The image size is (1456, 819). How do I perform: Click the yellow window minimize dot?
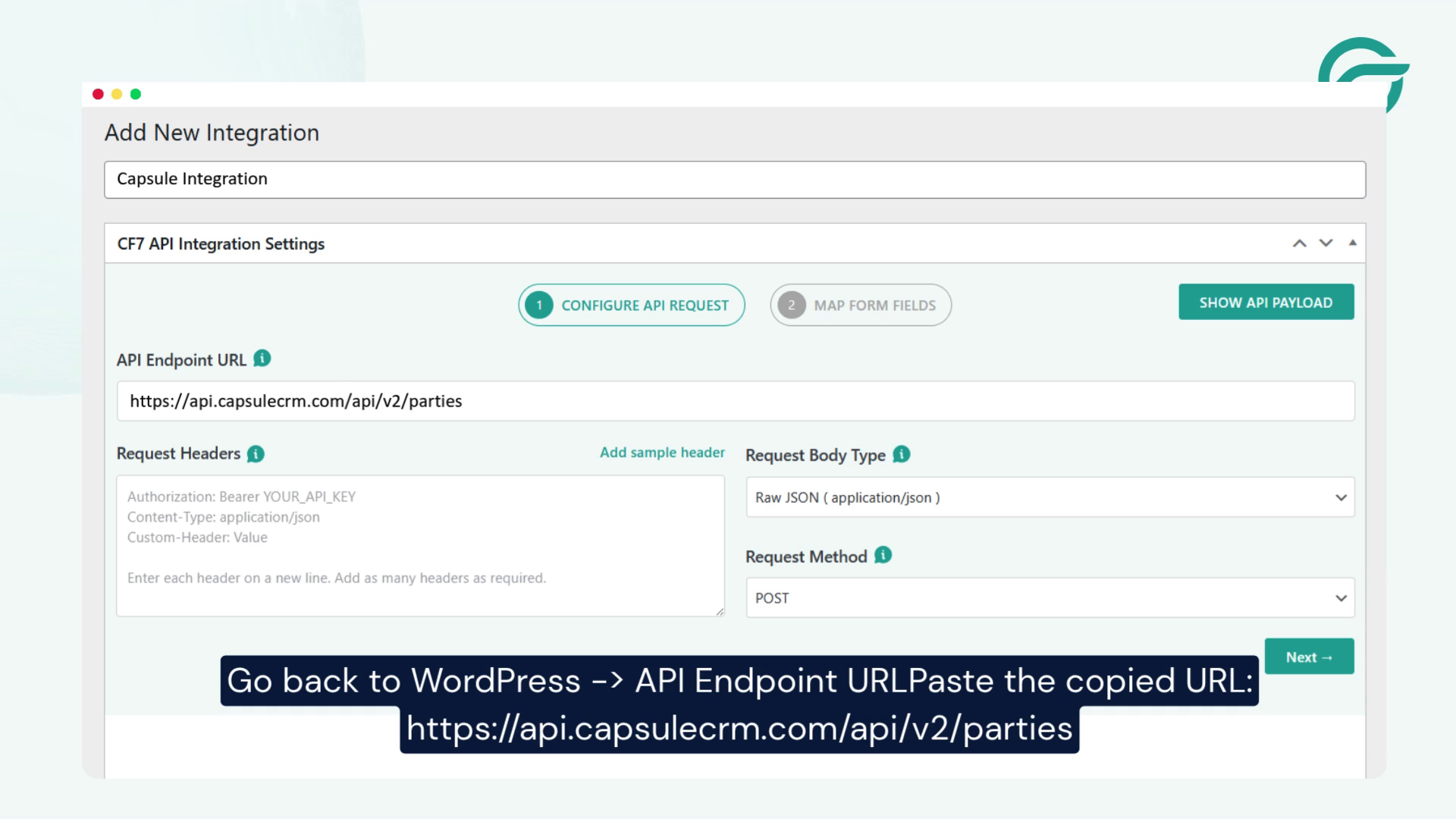117,94
